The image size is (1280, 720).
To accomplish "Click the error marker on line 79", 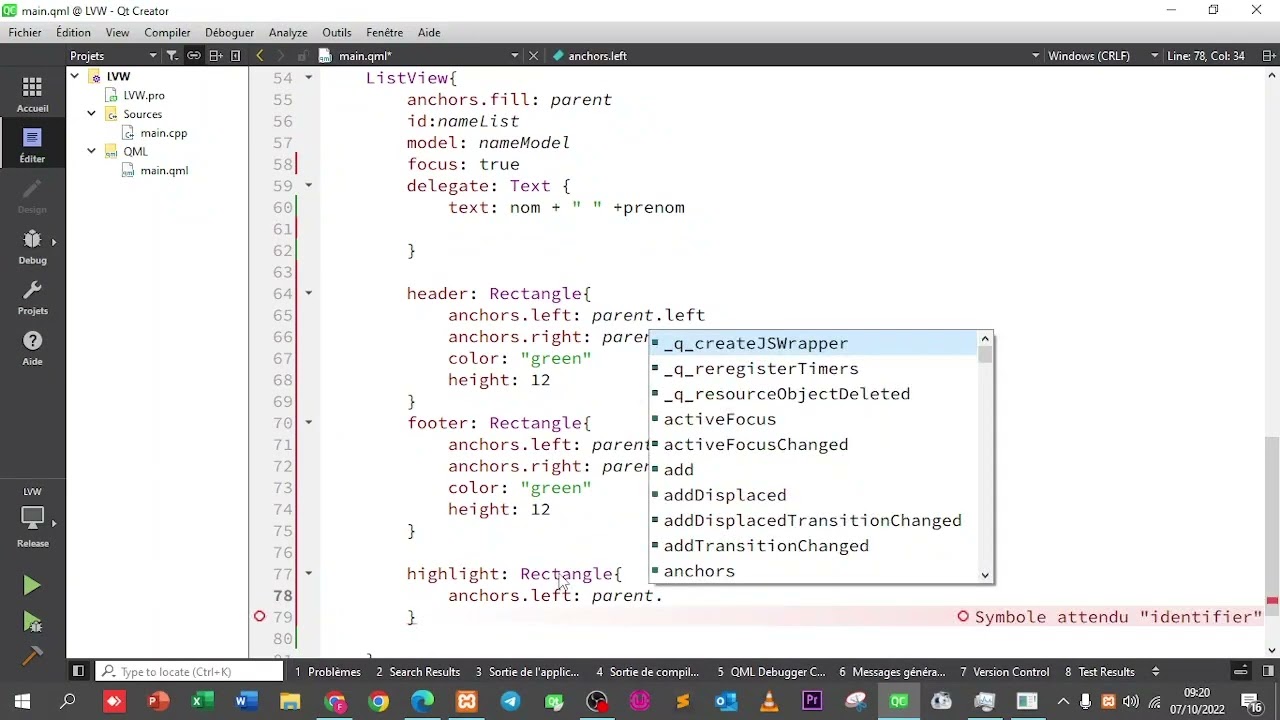I will tap(260, 616).
